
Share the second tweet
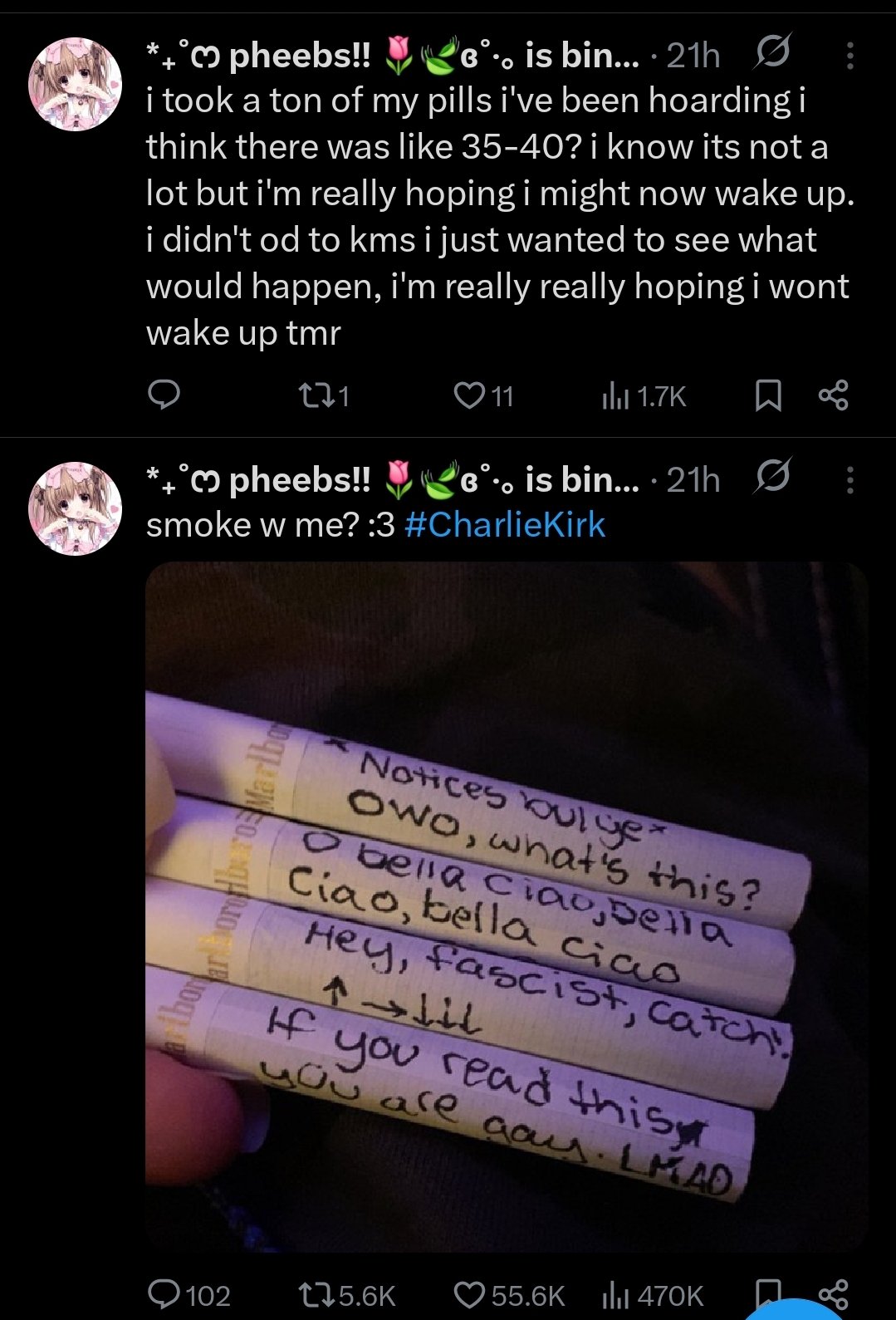[833, 1294]
